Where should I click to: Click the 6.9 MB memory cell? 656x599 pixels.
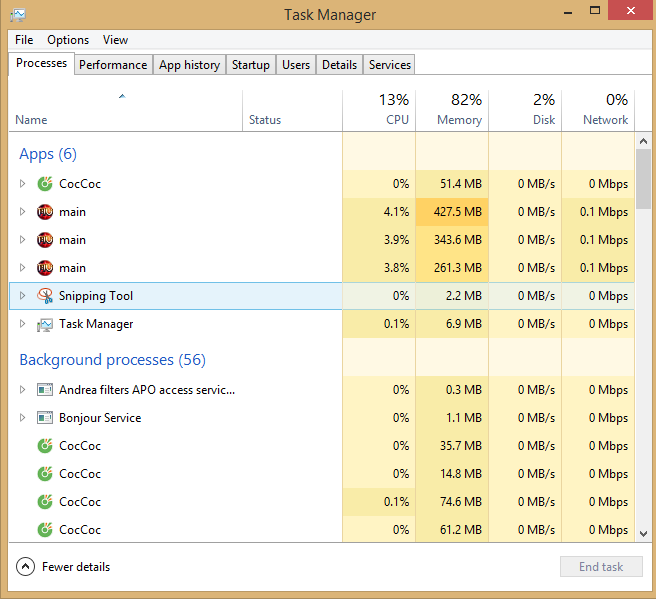click(452, 324)
